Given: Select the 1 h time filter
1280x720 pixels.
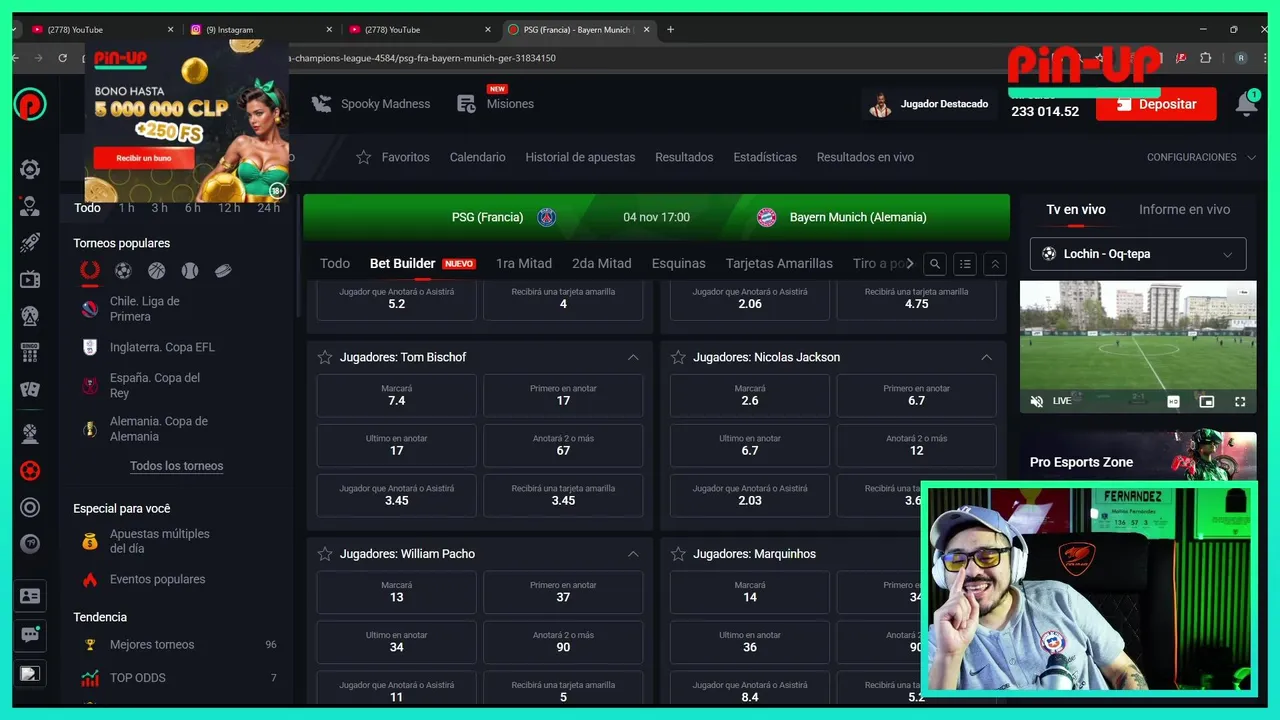Looking at the screenshot, I should click(126, 208).
